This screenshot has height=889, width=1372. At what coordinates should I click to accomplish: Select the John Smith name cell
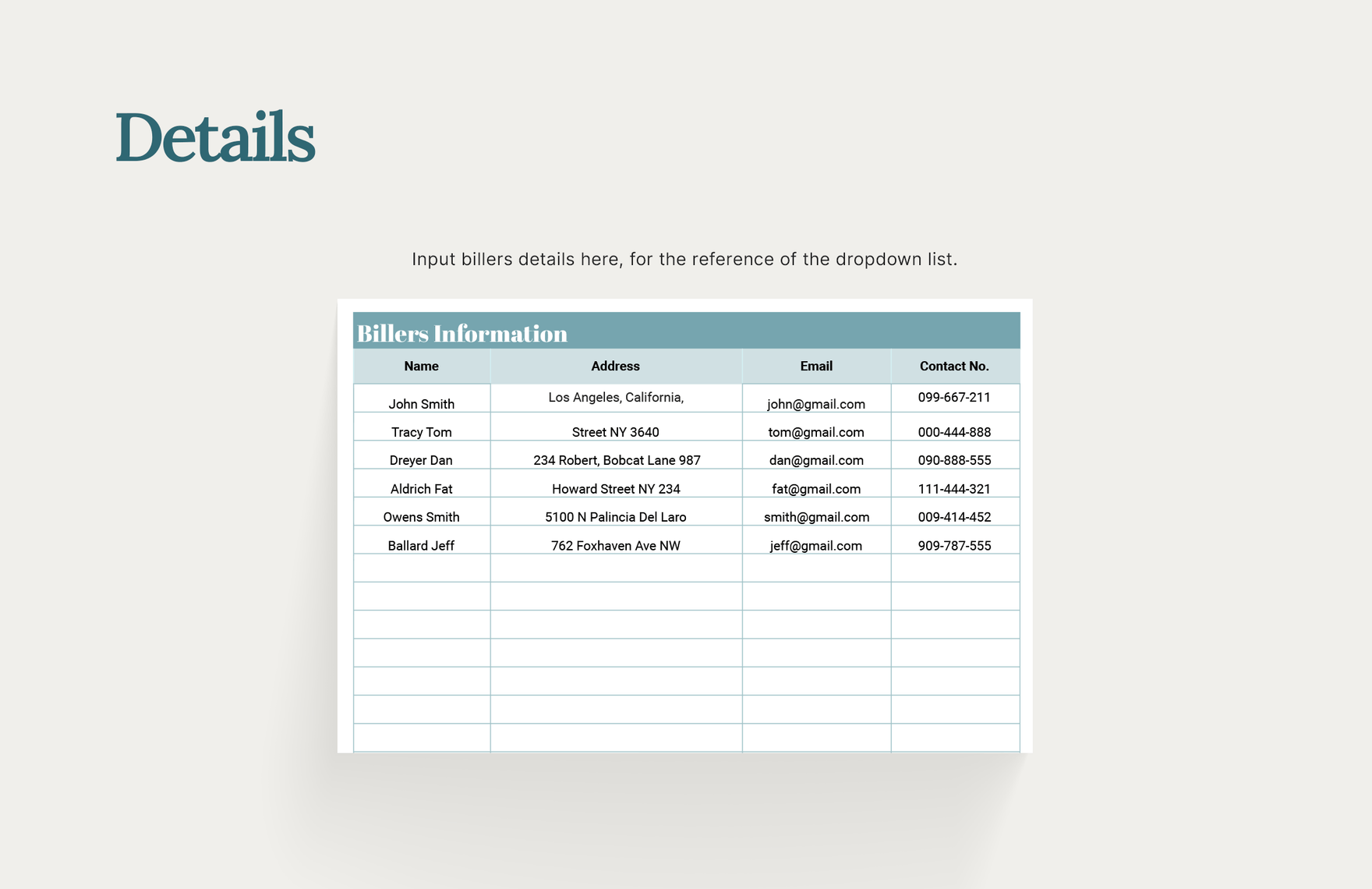[x=422, y=398]
